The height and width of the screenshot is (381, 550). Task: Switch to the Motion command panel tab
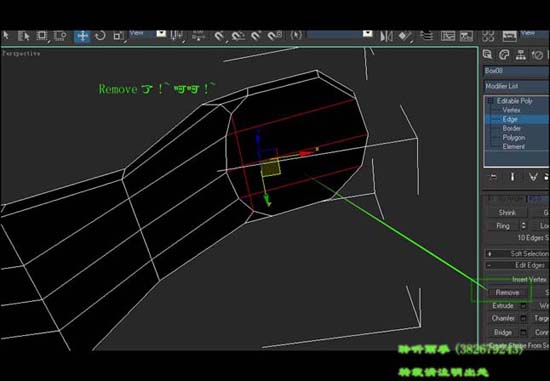pyautogui.click(x=537, y=55)
